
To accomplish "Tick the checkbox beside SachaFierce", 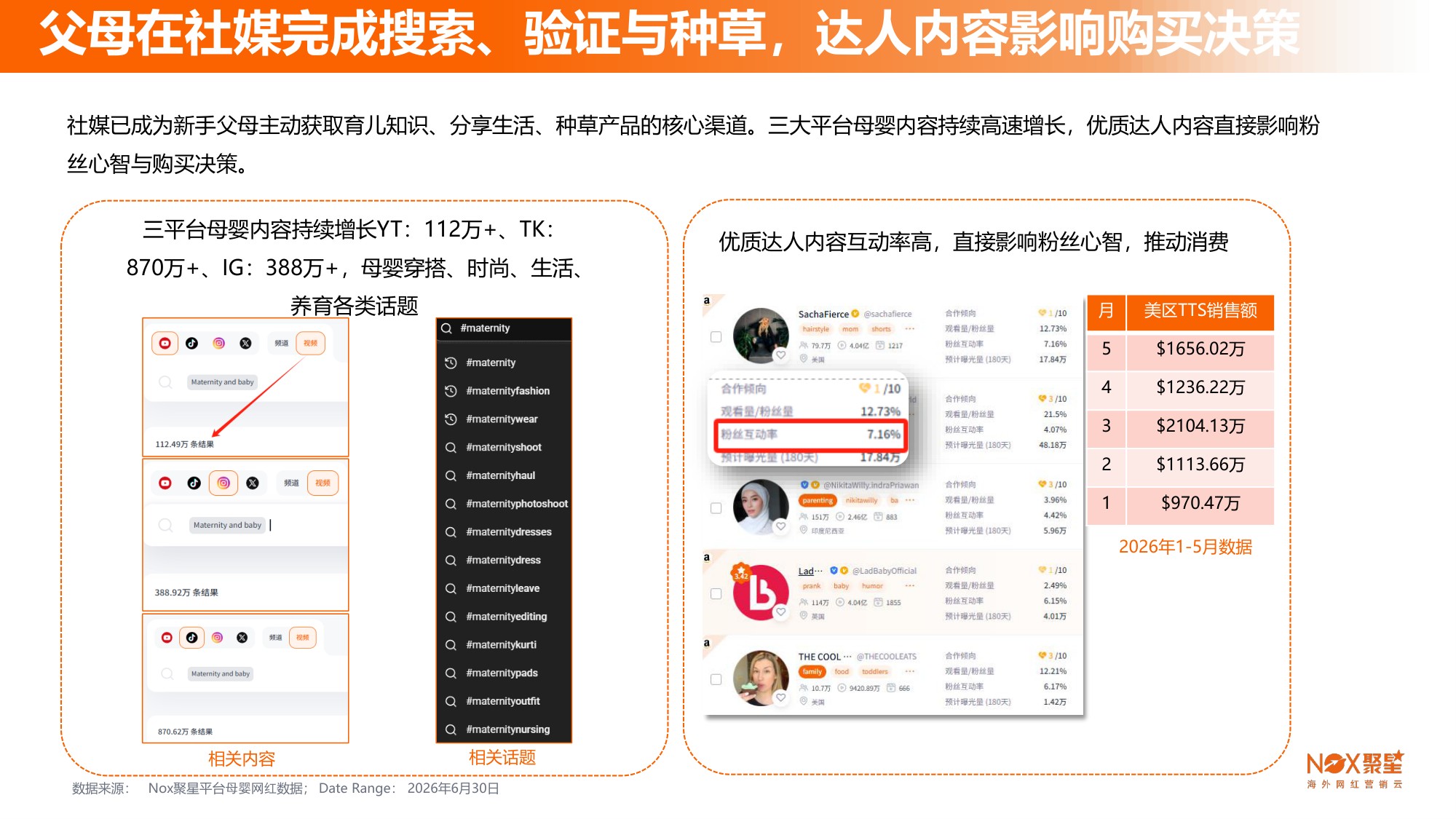I will click(x=716, y=337).
